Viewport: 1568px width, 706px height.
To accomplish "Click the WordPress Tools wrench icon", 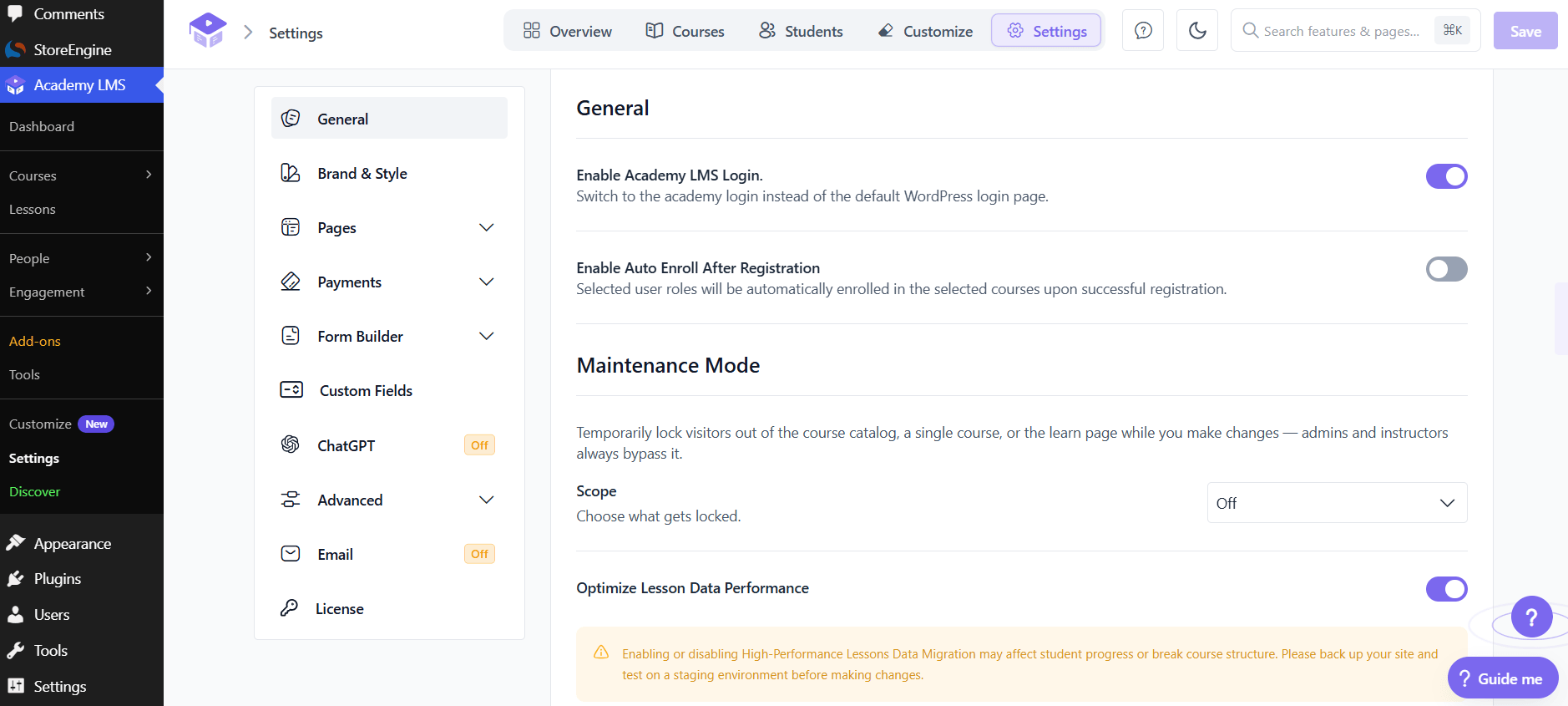I will click(15, 650).
